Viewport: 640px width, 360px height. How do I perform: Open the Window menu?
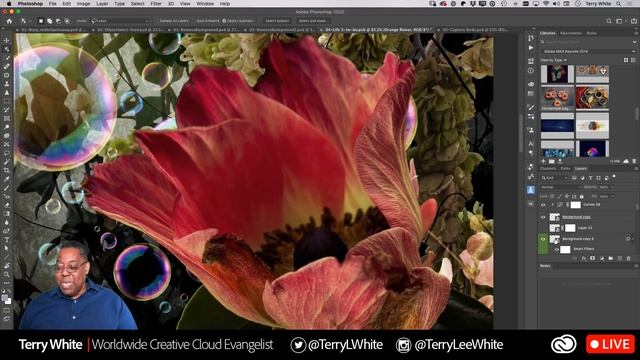(x=205, y=4)
